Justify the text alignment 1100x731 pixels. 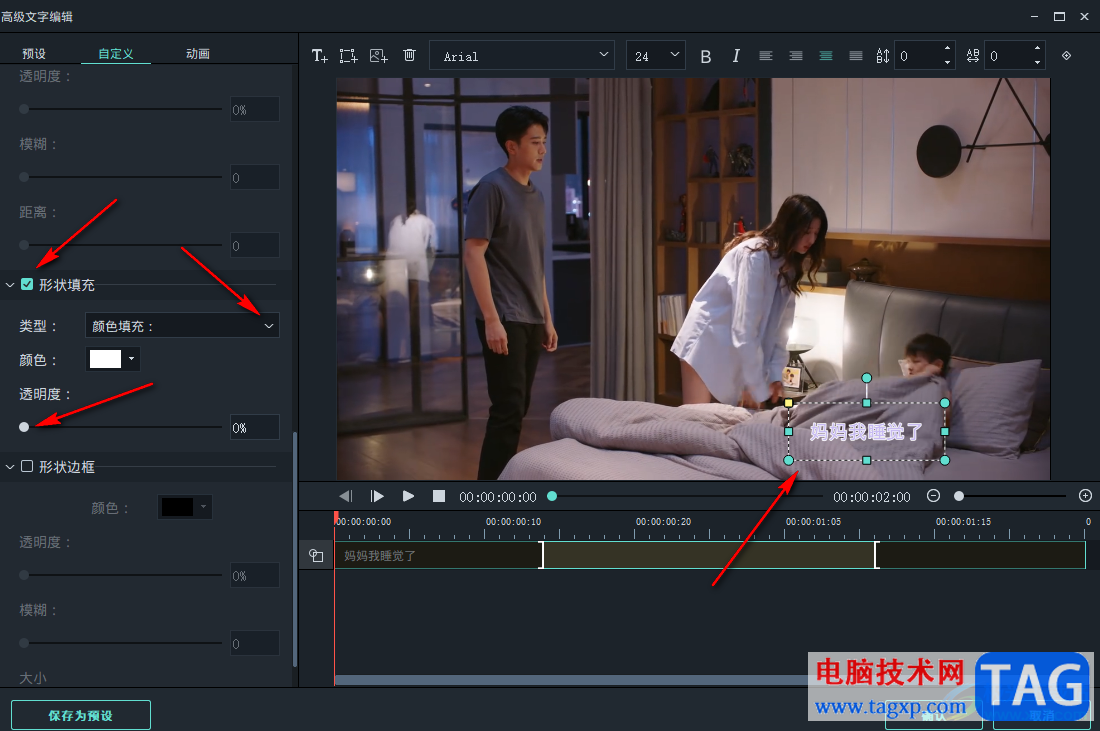tap(856, 56)
